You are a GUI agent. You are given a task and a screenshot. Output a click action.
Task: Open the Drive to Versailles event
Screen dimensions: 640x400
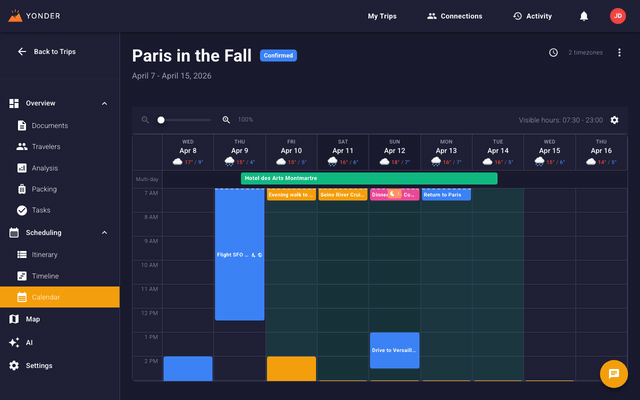(x=395, y=350)
